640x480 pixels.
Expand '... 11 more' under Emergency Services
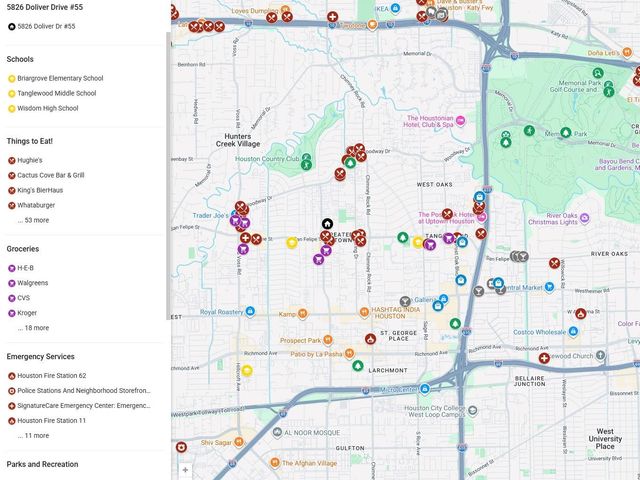point(33,436)
